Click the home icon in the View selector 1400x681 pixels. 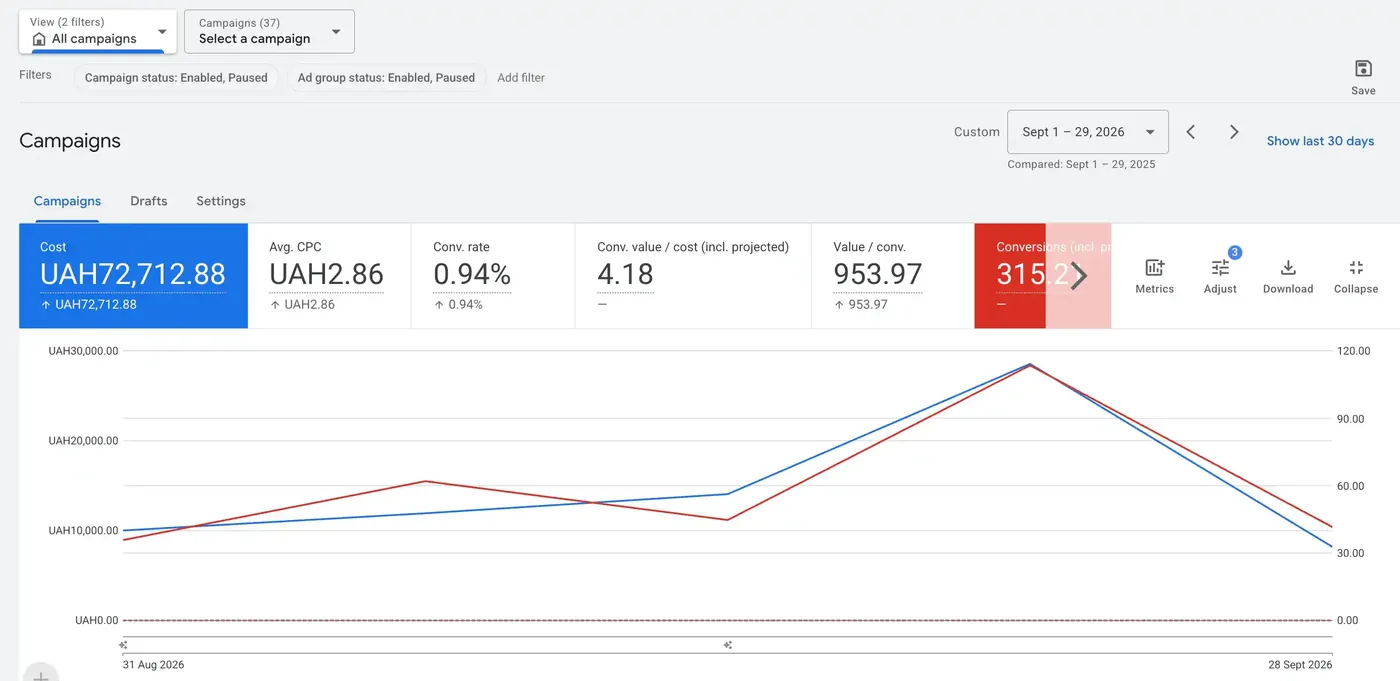[39, 39]
